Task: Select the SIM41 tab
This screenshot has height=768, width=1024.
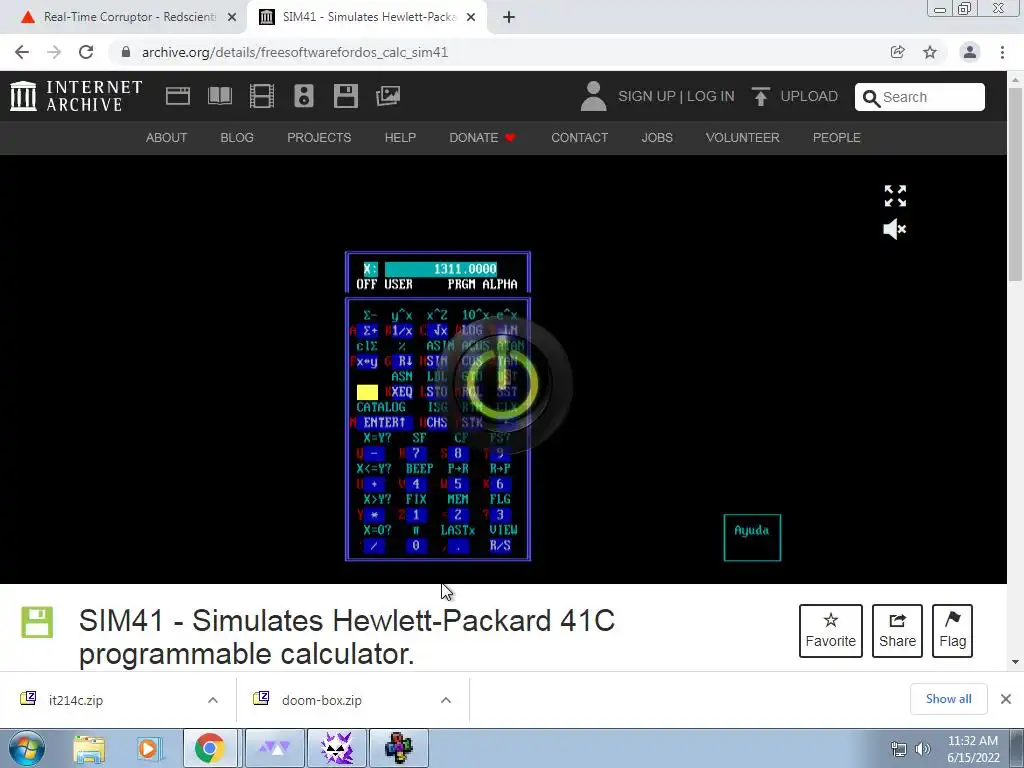Action: click(x=366, y=17)
